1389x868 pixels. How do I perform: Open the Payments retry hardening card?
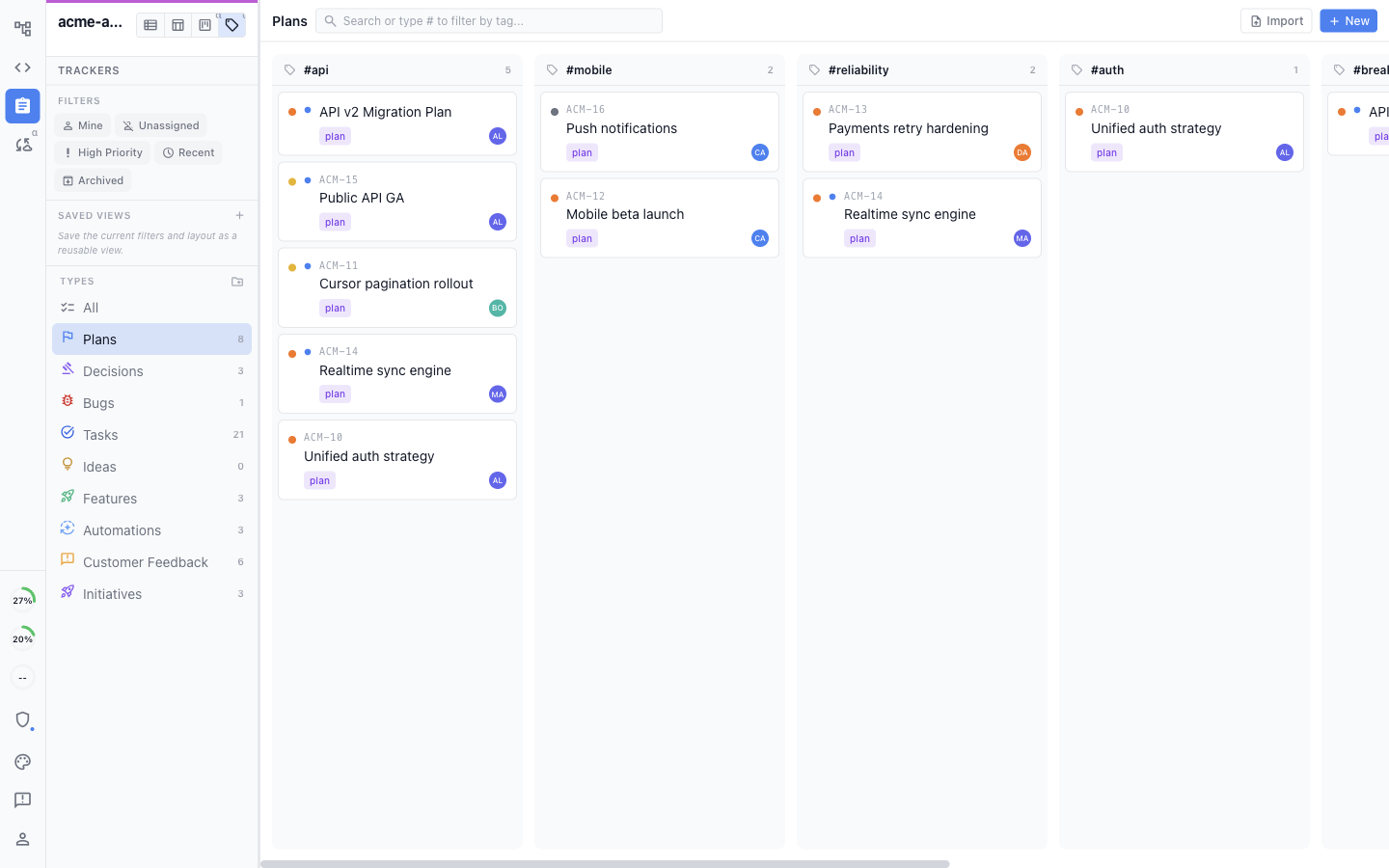pyautogui.click(x=922, y=132)
